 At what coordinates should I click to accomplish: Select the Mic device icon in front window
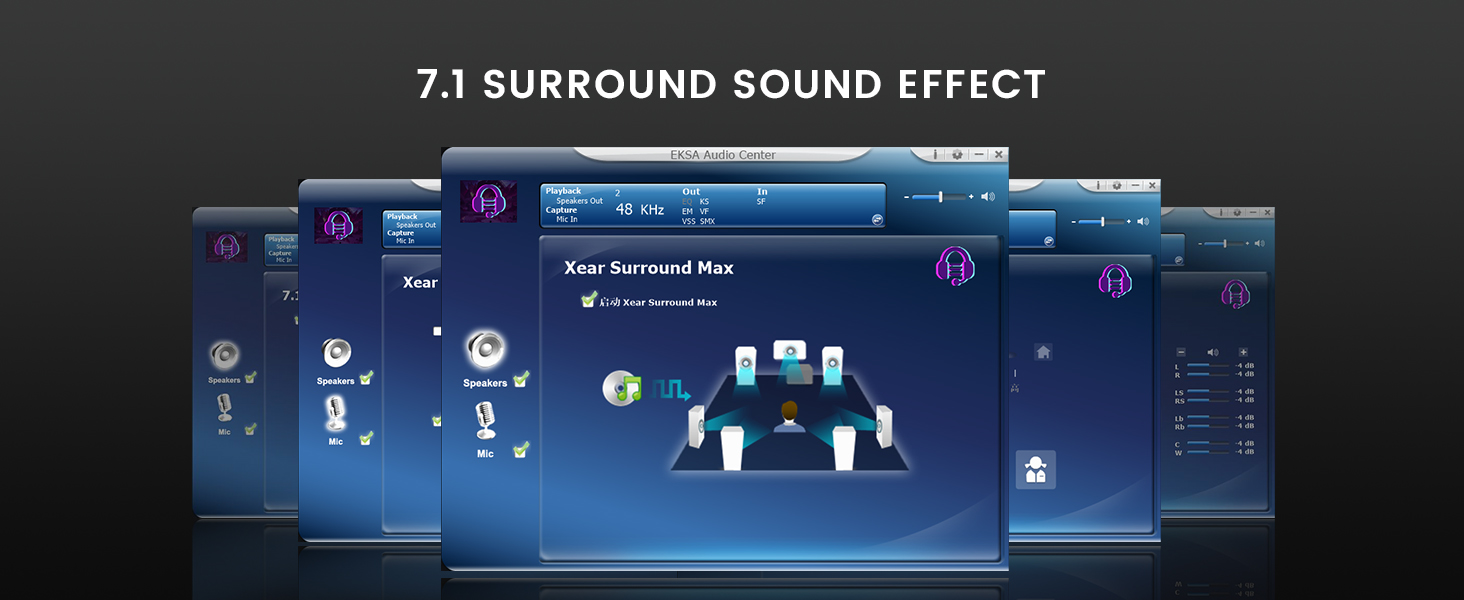tap(485, 420)
